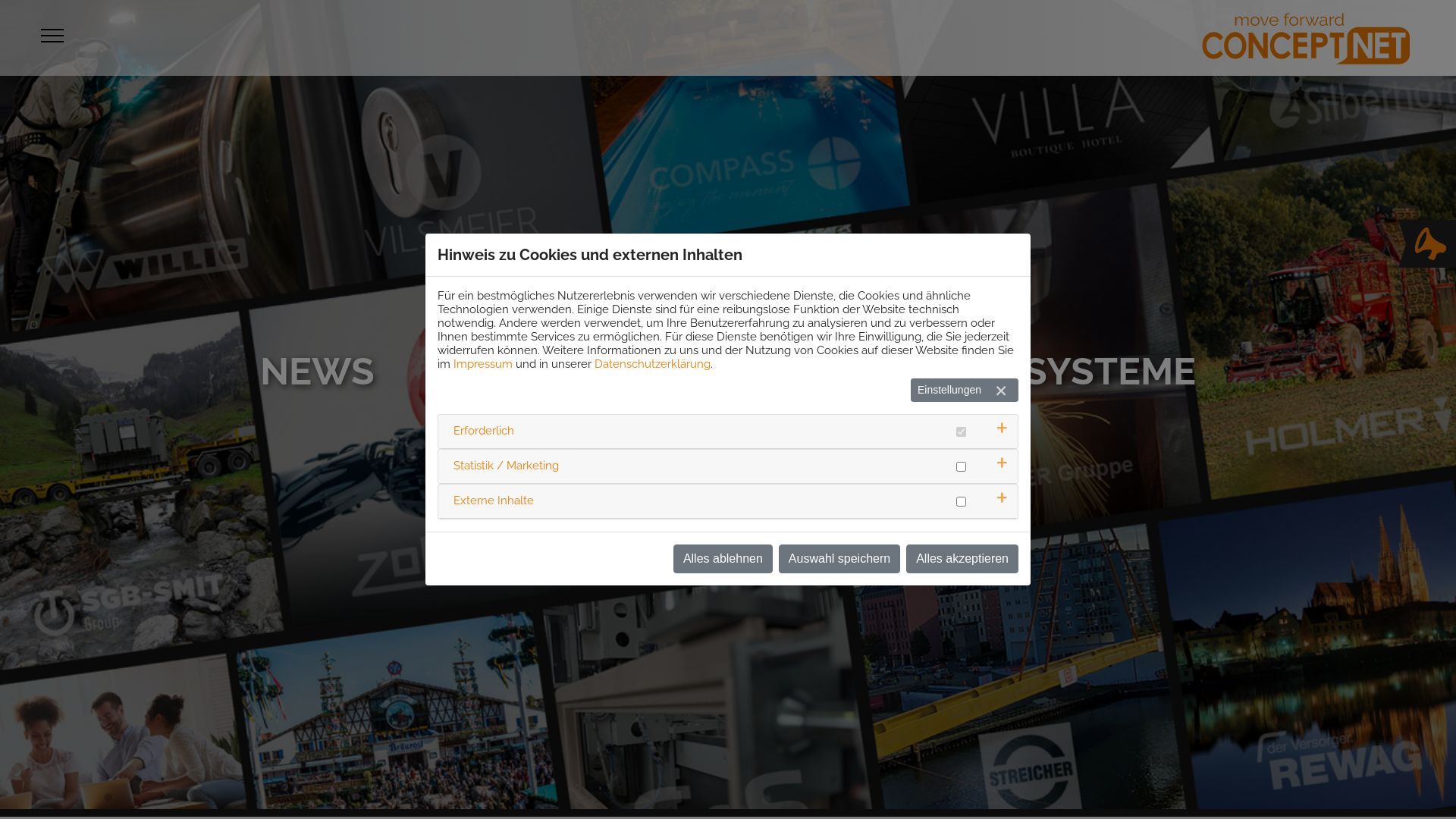
Task: Click the dialog title Hinweis zu Cookies
Action: 590,255
